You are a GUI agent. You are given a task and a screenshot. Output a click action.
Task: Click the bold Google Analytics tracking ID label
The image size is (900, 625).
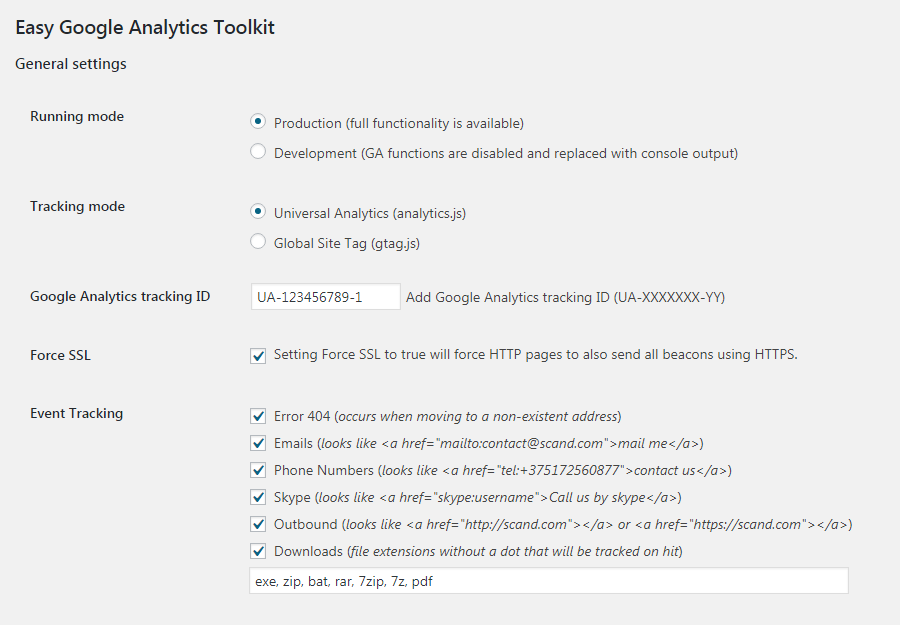[x=120, y=296]
